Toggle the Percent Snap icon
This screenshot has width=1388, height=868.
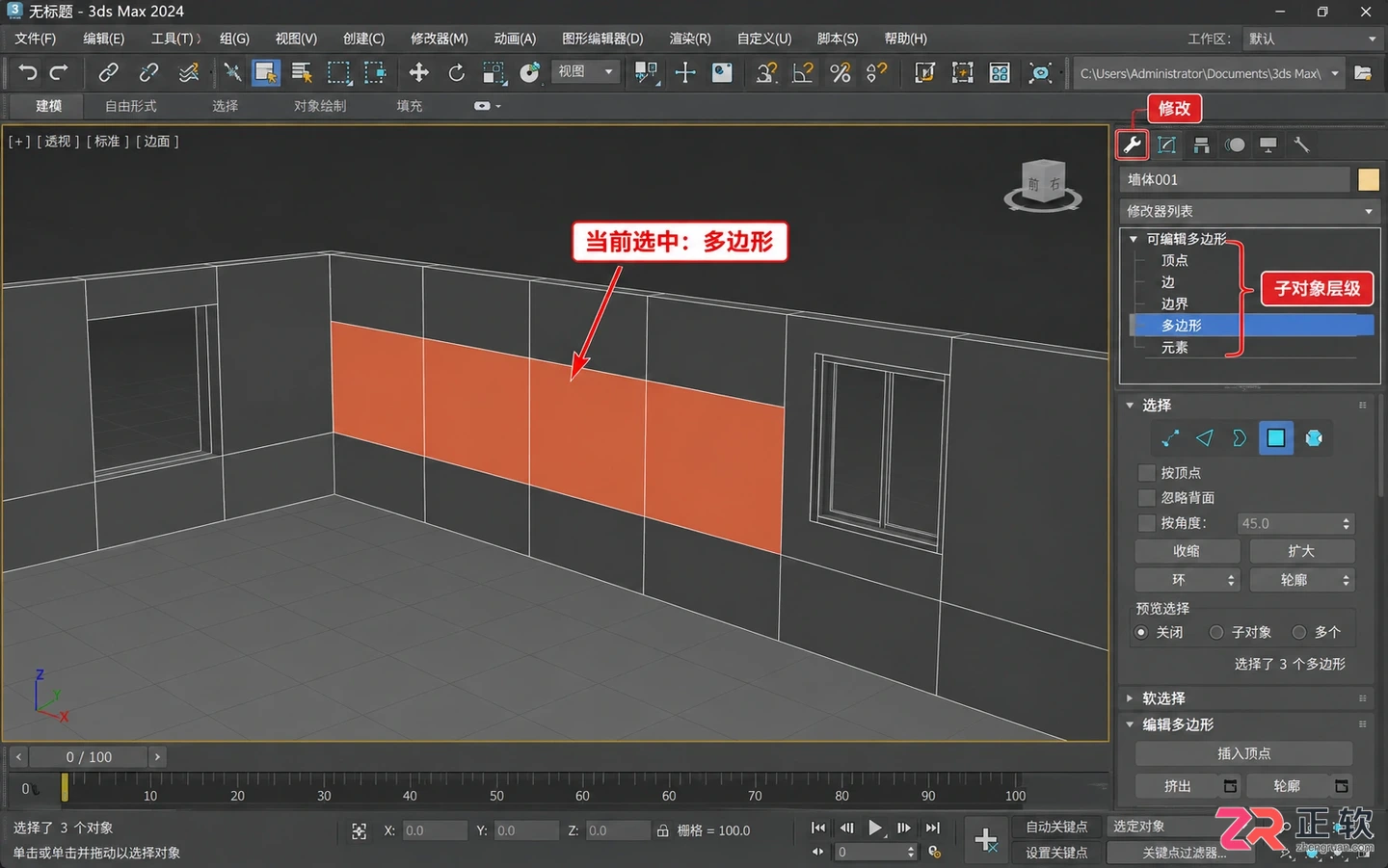pos(841,72)
